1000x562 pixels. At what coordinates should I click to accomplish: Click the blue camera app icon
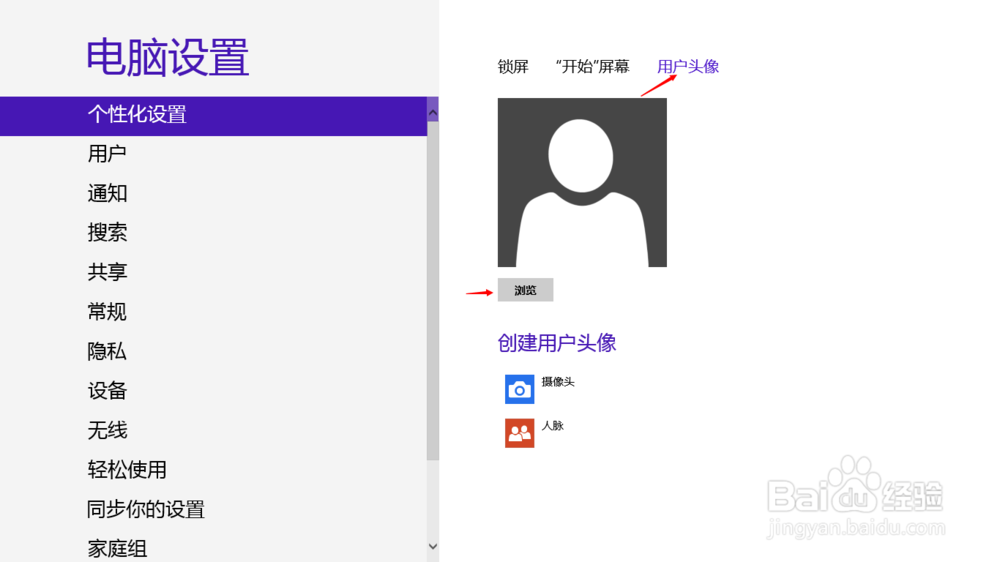(x=519, y=389)
